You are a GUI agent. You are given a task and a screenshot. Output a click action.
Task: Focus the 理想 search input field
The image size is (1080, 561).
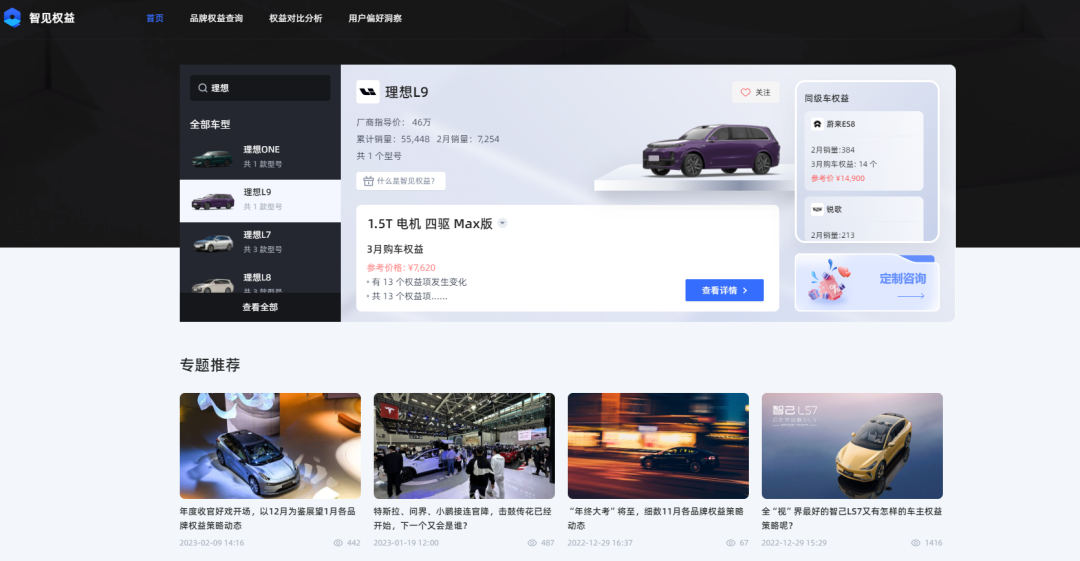[260, 88]
